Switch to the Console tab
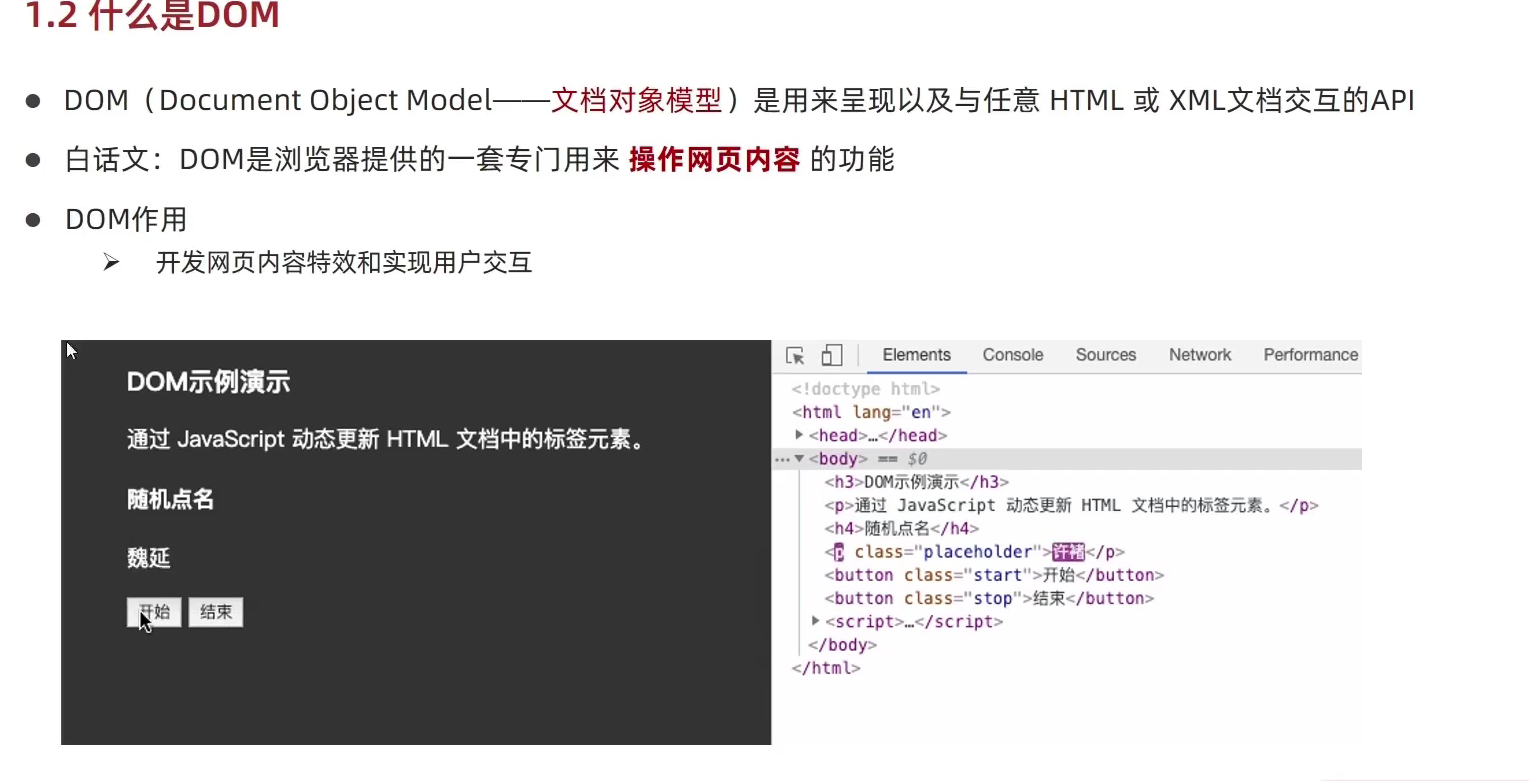This screenshot has width=1529, height=781. 1012,355
